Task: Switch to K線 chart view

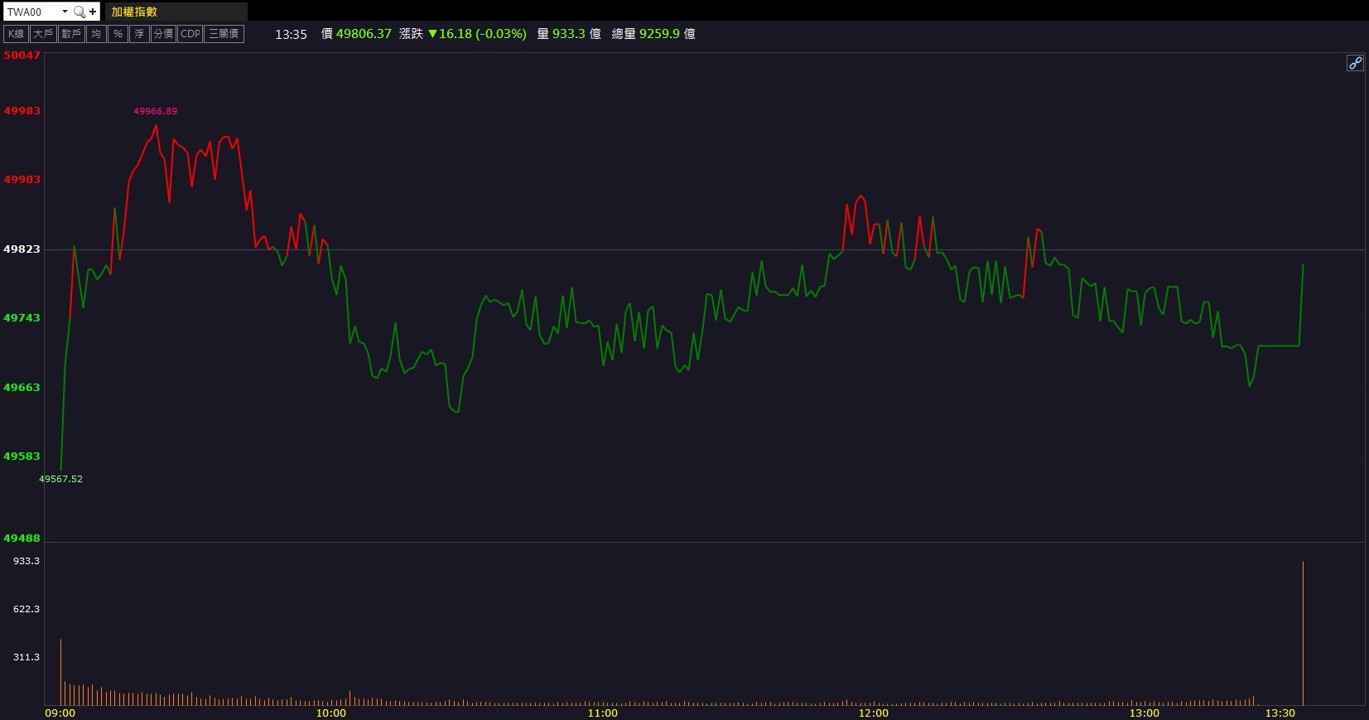Action: point(15,34)
